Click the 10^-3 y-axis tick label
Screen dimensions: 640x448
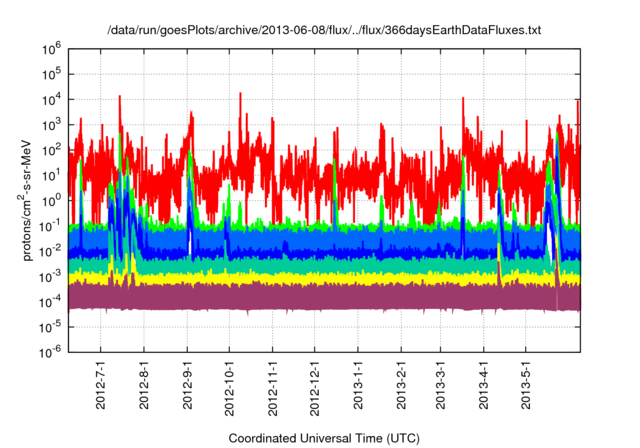(x=50, y=276)
